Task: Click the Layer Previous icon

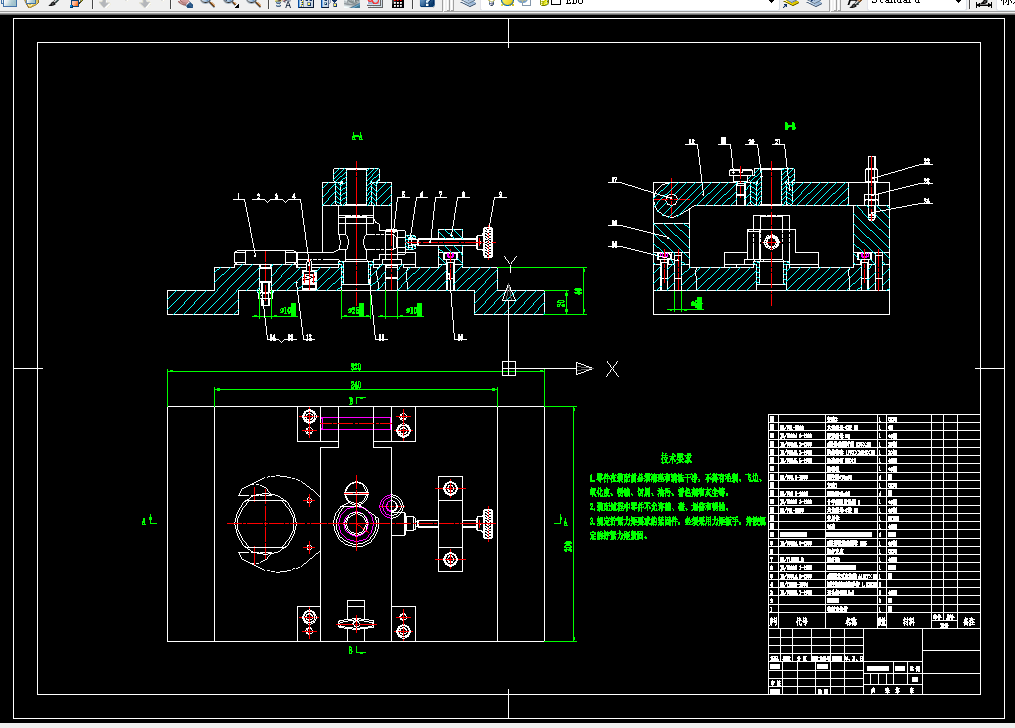Action: pyautogui.click(x=814, y=3)
